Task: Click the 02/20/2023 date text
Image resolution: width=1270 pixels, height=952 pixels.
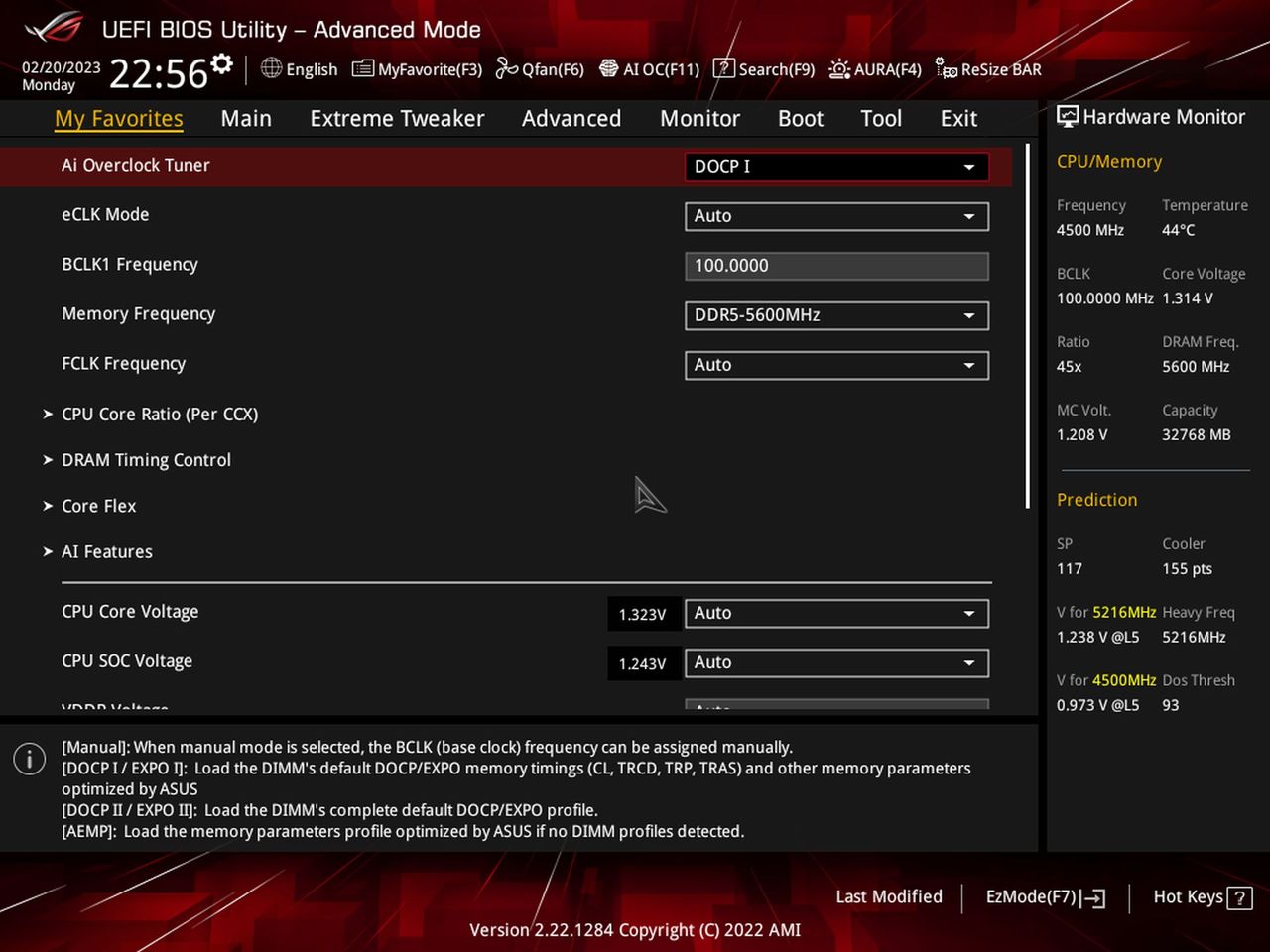Action: (x=62, y=67)
